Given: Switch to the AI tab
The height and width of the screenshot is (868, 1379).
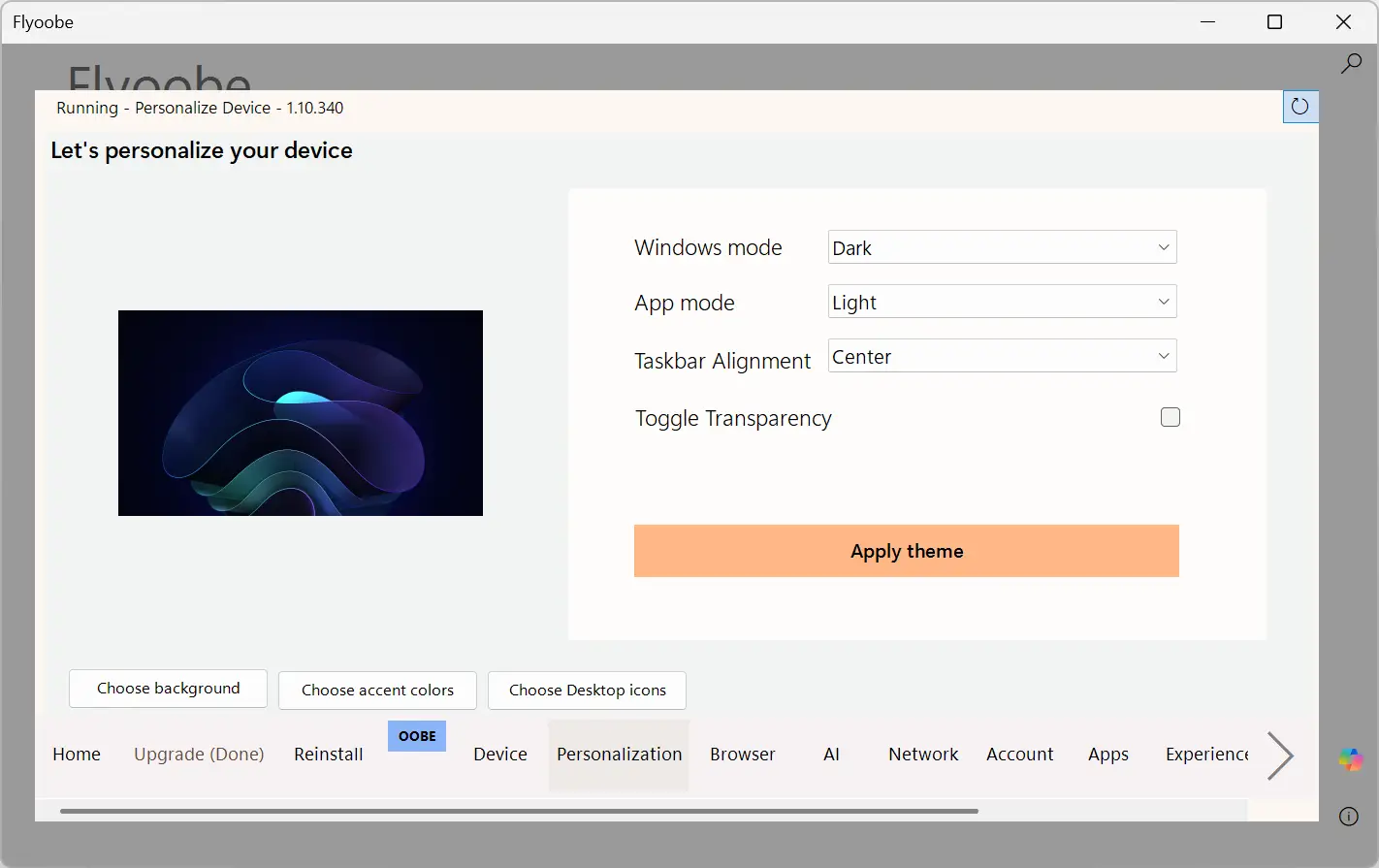Looking at the screenshot, I should click(831, 755).
